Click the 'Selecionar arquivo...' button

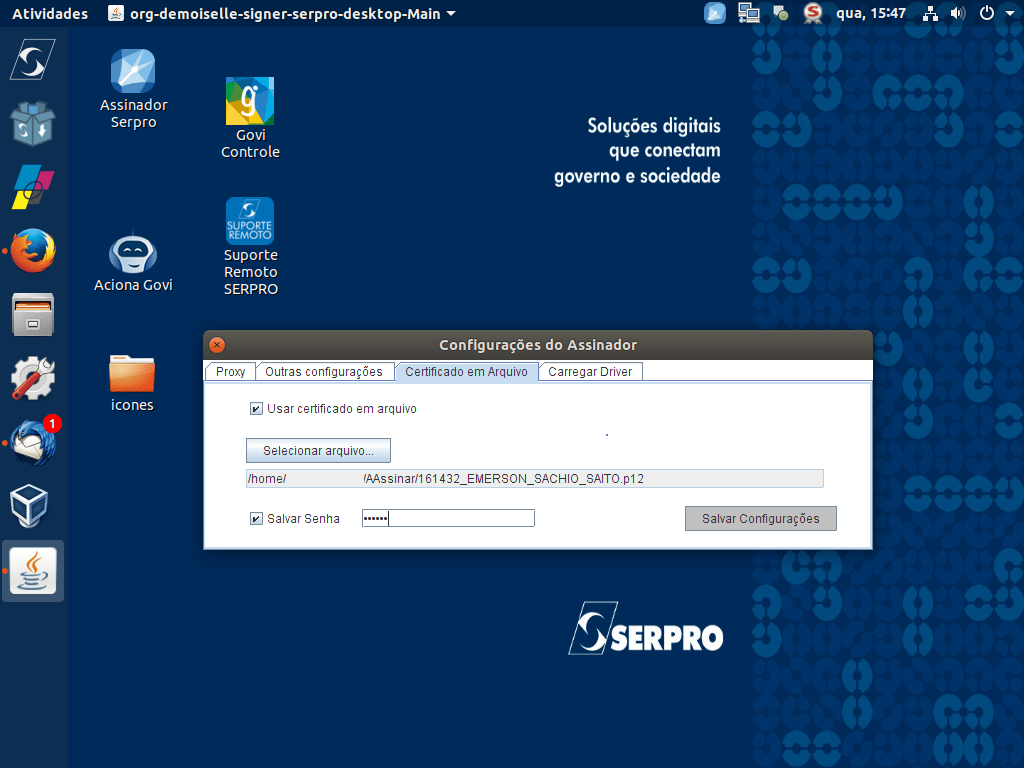point(318,451)
